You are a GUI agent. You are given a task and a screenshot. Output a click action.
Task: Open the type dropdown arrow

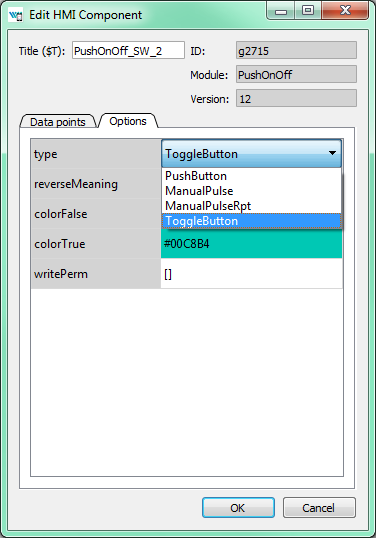[332, 153]
